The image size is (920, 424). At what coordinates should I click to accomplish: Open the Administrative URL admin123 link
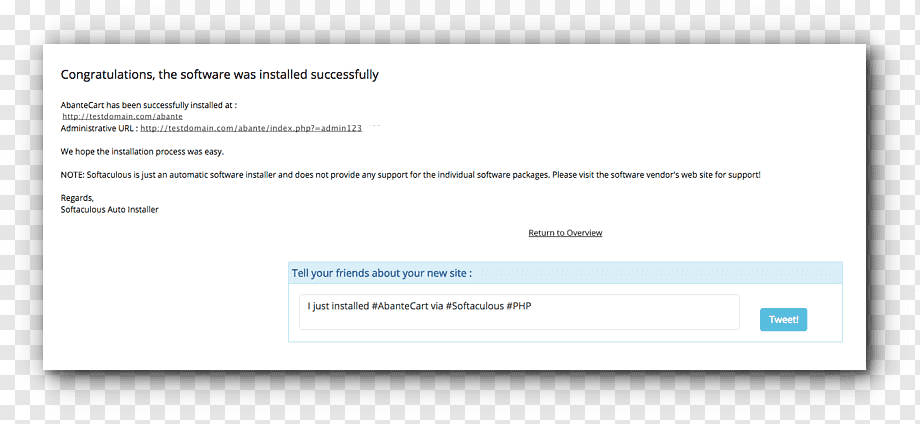[251, 128]
